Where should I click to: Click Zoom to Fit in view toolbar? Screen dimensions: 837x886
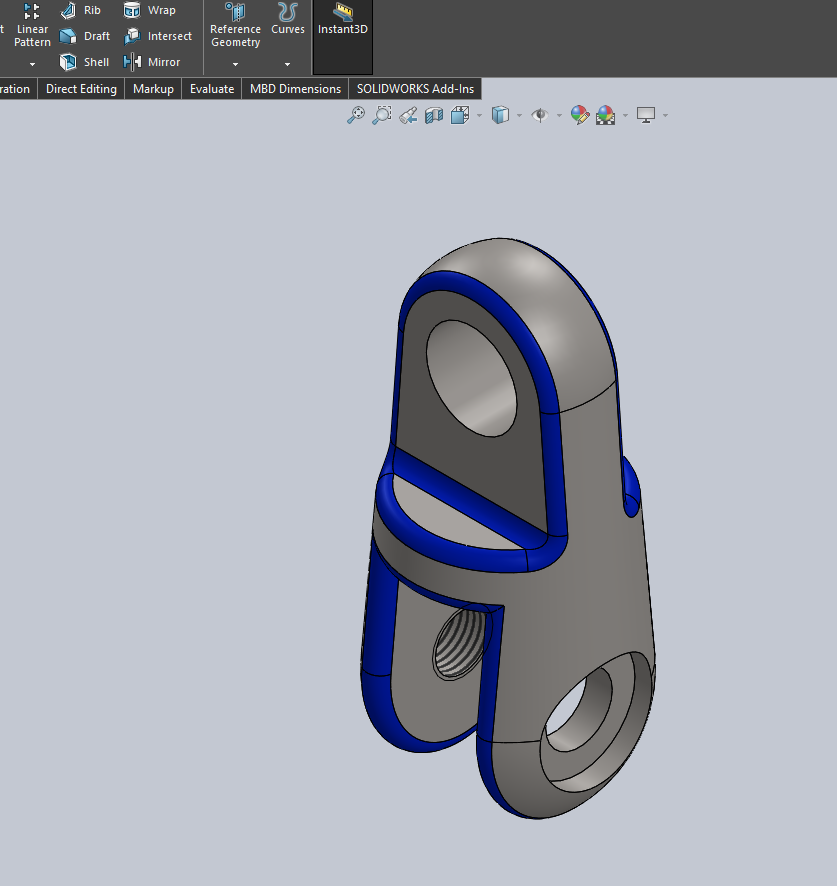click(x=355, y=115)
